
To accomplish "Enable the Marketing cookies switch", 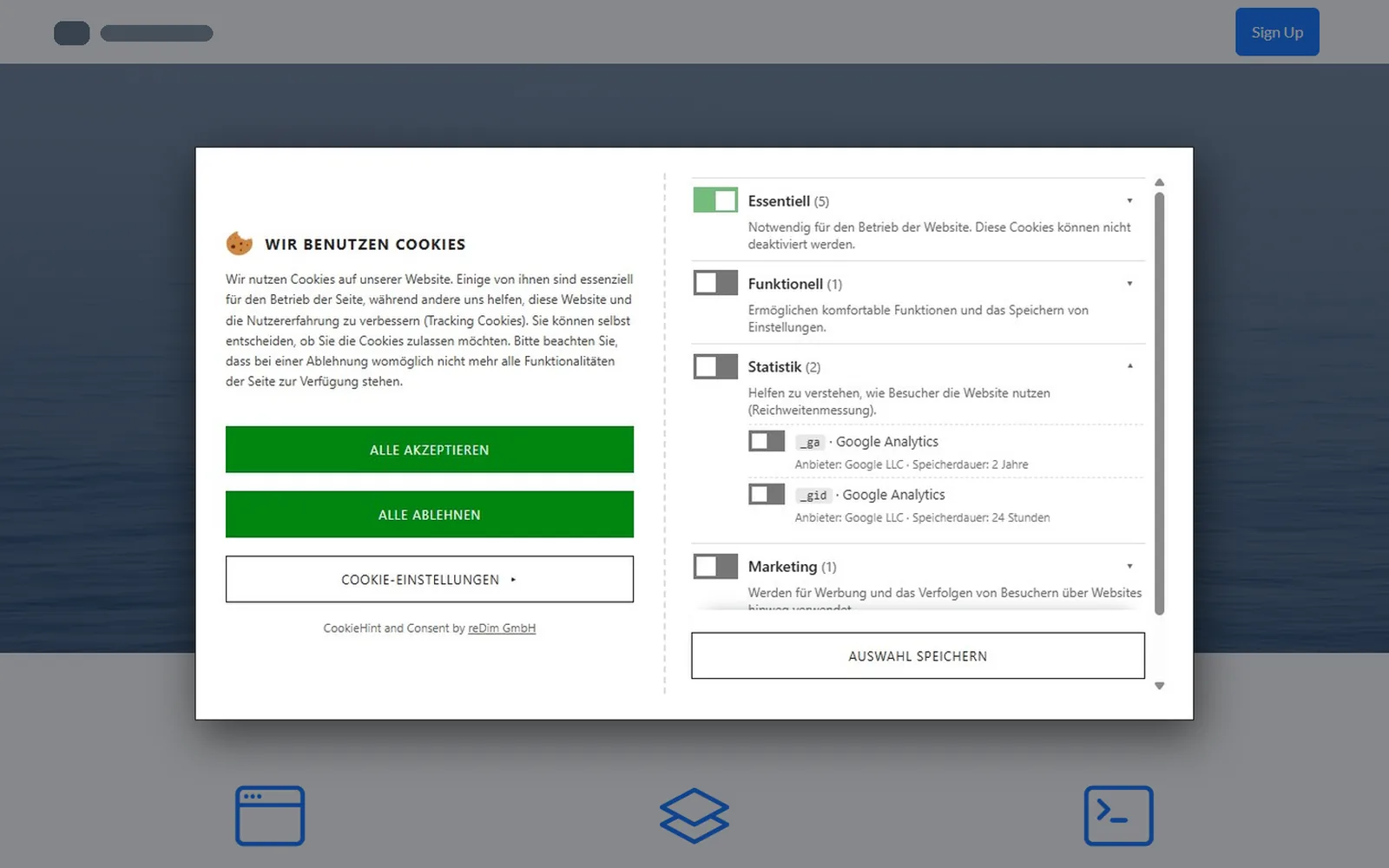I will [715, 566].
